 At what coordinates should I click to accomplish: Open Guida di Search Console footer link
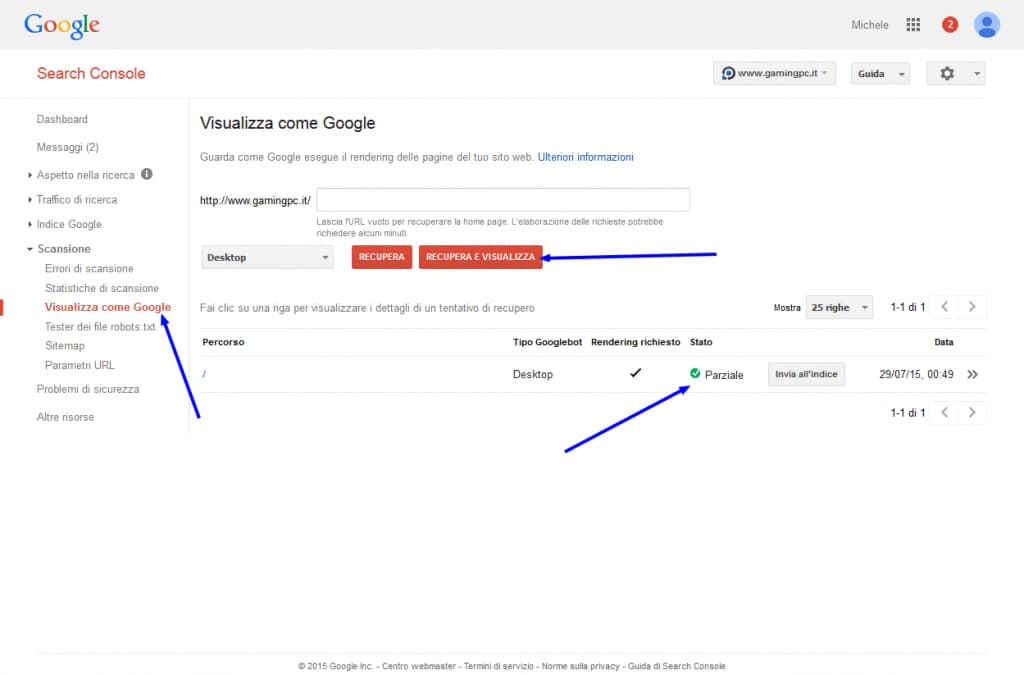click(x=677, y=666)
